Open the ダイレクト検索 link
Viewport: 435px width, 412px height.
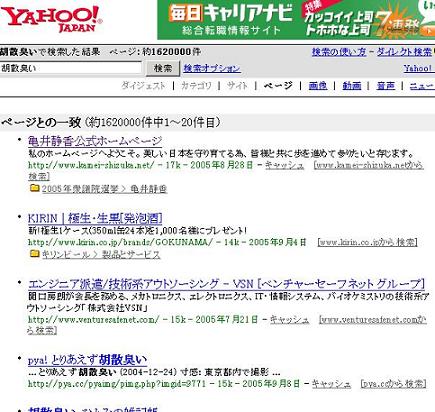(x=404, y=52)
